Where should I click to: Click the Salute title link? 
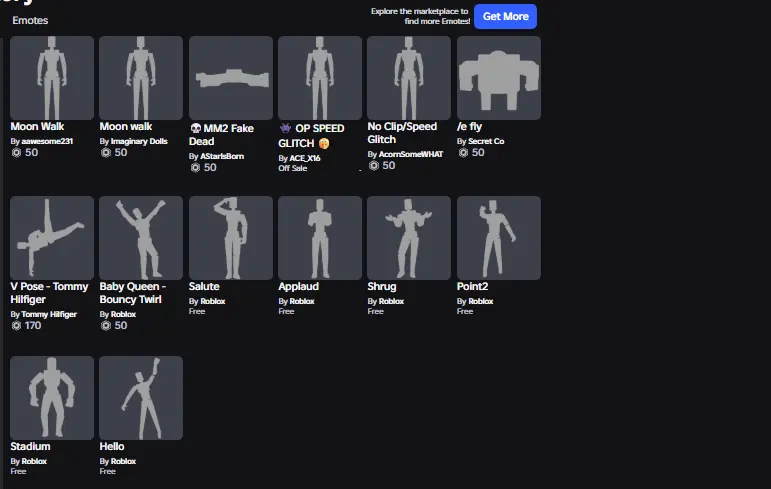[x=204, y=286]
